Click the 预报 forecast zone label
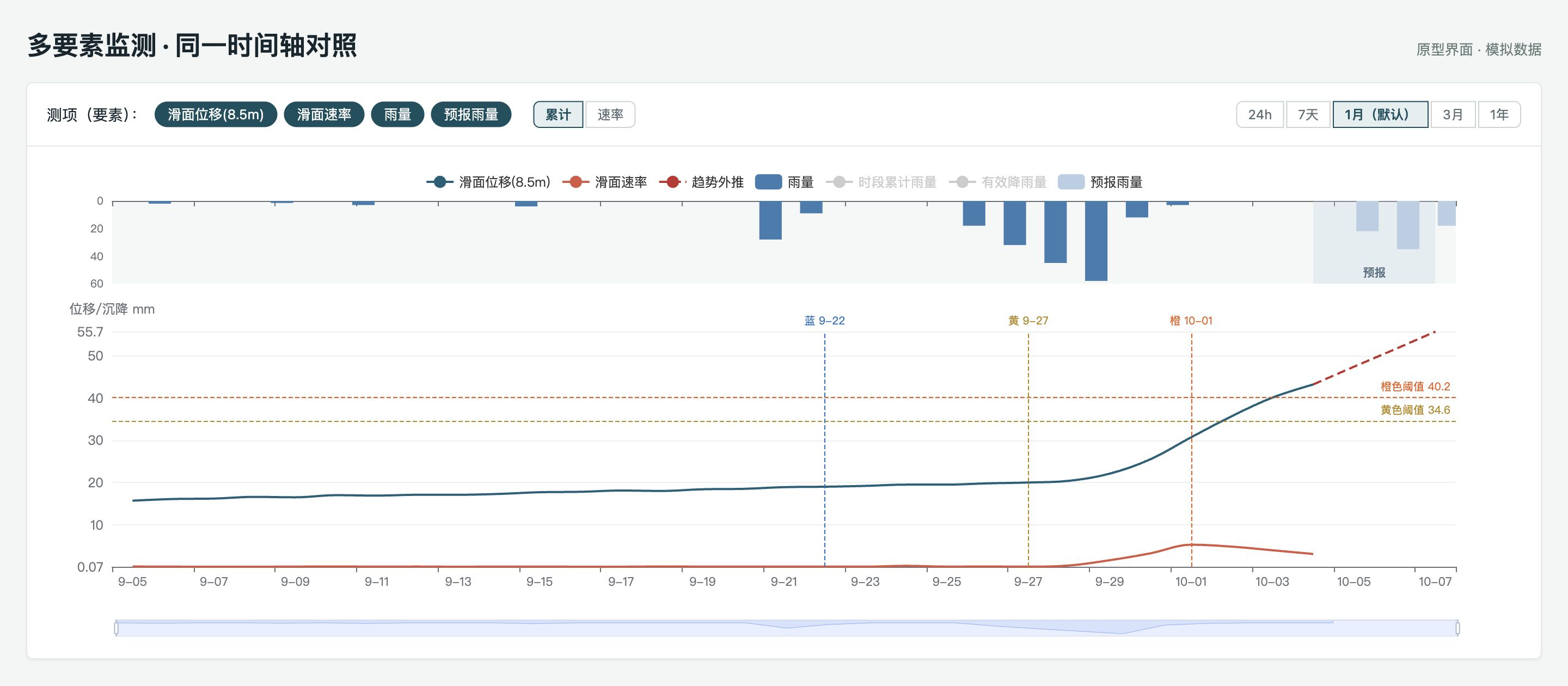This screenshot has width=1568, height=686. (1374, 273)
